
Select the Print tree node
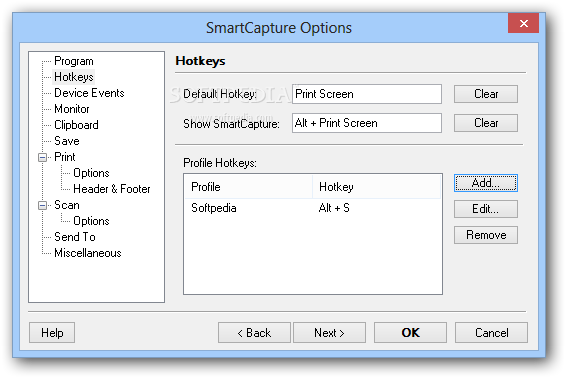coord(65,157)
